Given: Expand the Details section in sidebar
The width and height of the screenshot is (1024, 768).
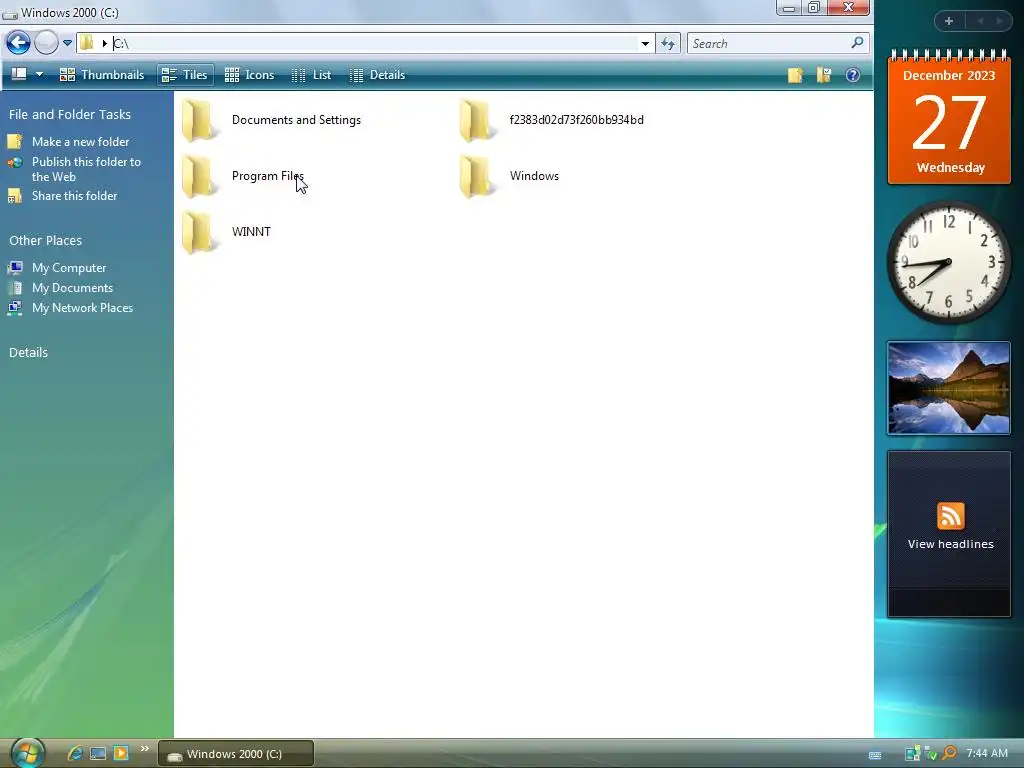Looking at the screenshot, I should [x=28, y=353].
